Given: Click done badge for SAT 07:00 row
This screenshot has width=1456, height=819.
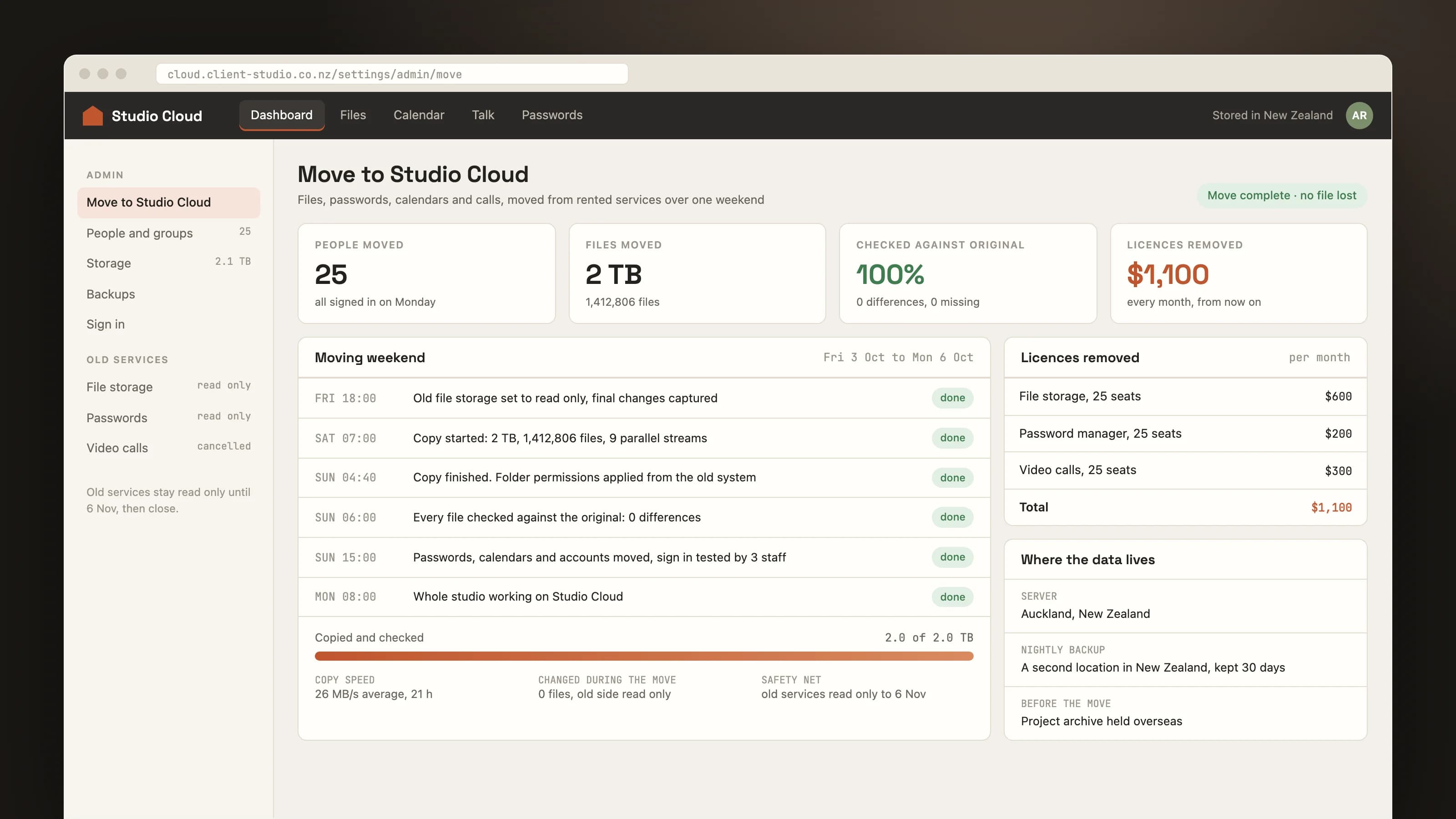Looking at the screenshot, I should [952, 438].
